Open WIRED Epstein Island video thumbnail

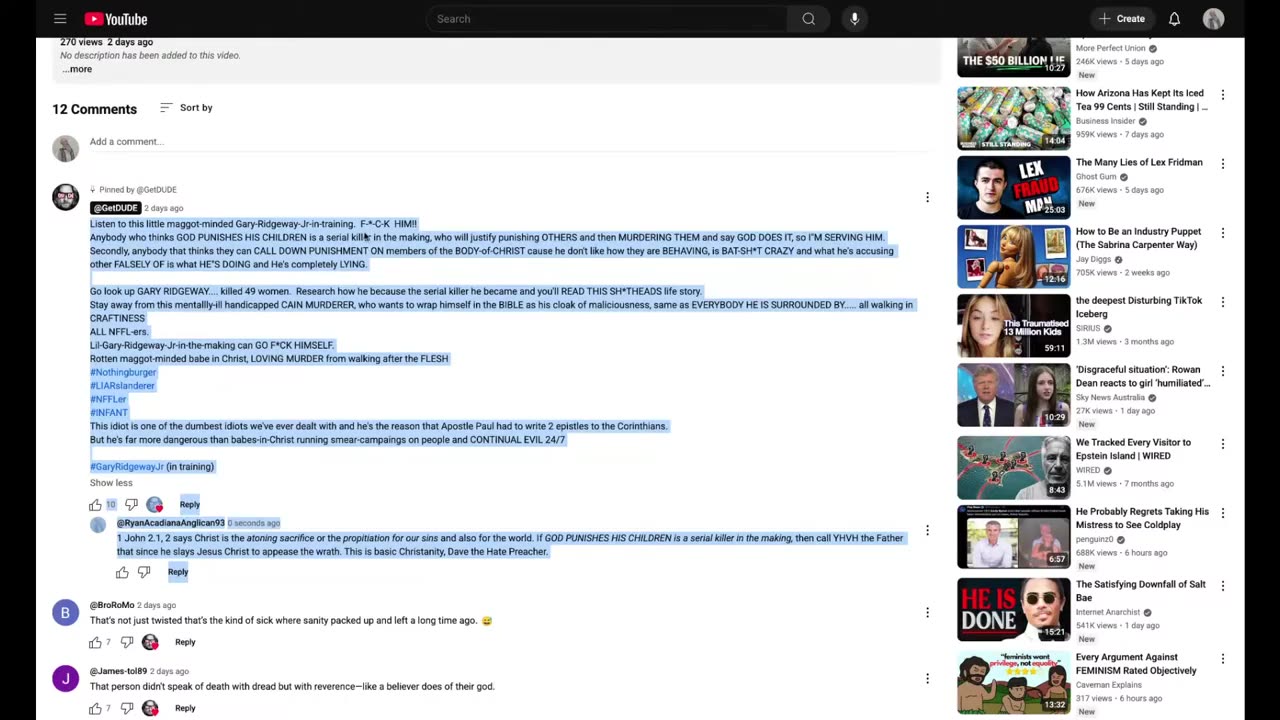click(x=1013, y=467)
